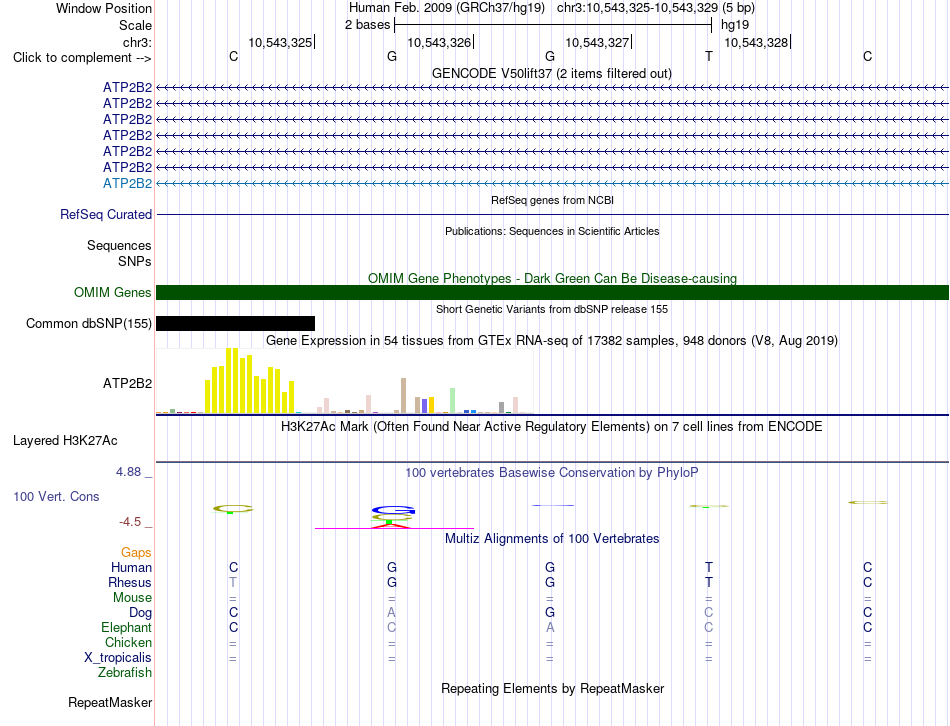
Task: Click the T base in the complement row
Action: pos(708,56)
